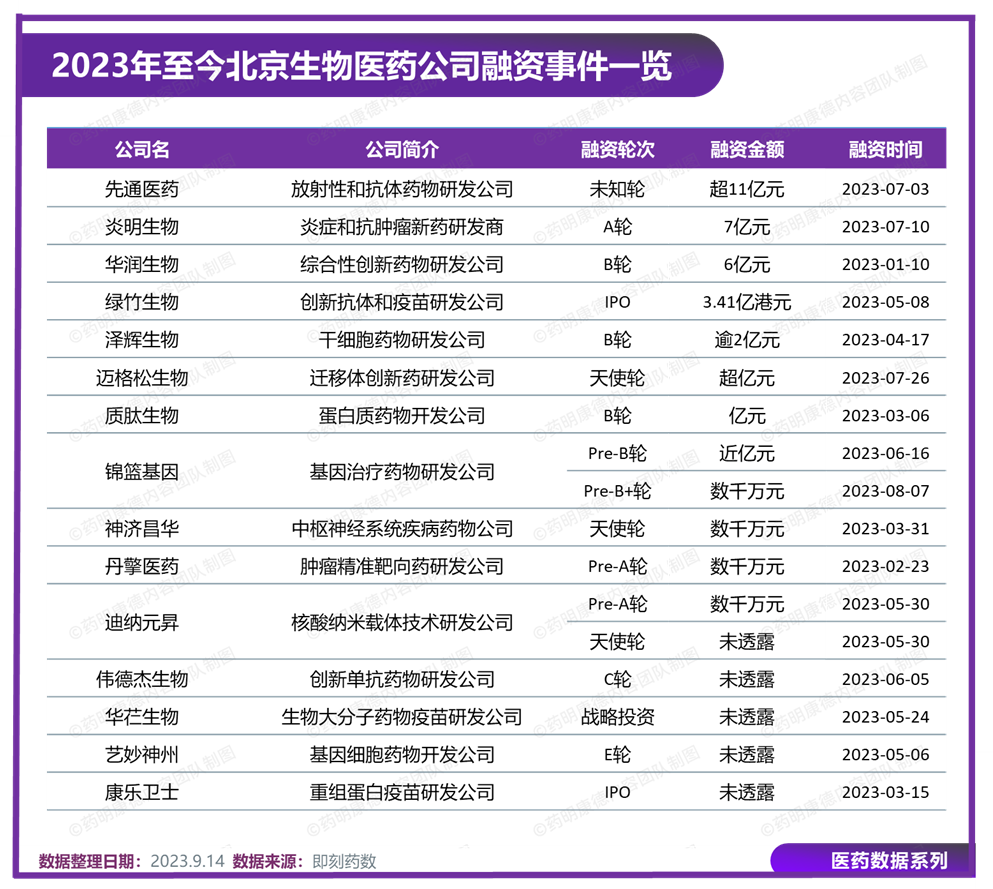Select company name 先通医药

(142, 189)
